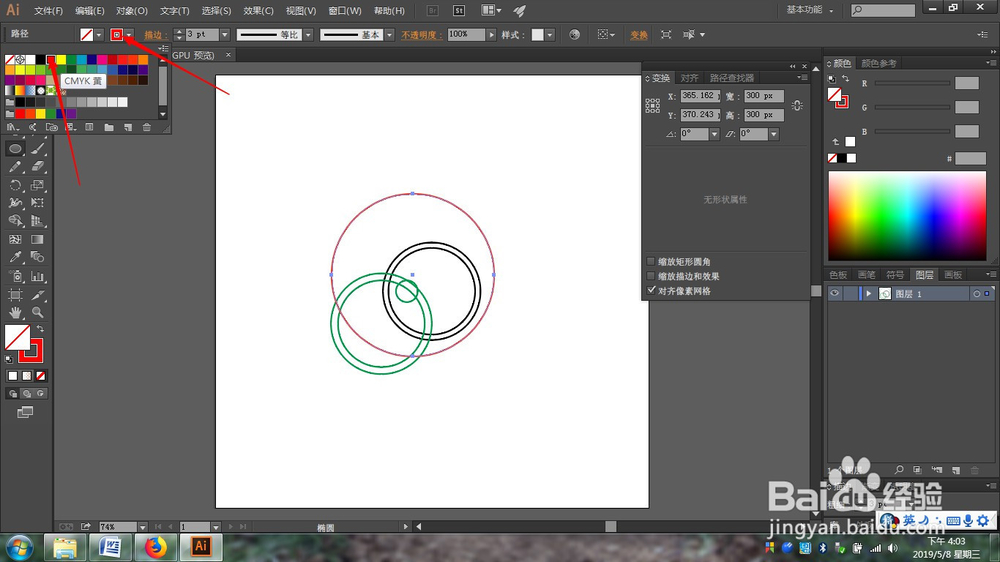Open the 对象(O) menu
1000x562 pixels.
[132, 11]
